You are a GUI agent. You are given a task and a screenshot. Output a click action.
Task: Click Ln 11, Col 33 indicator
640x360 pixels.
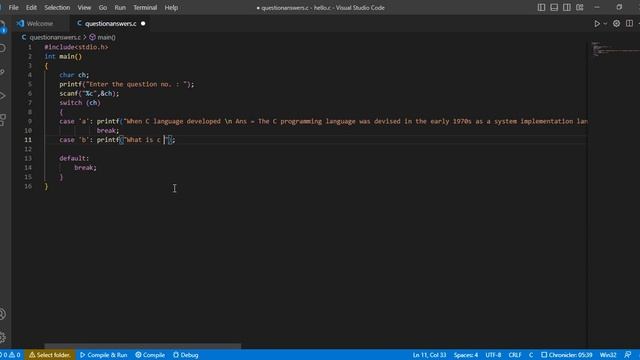tap(429, 355)
